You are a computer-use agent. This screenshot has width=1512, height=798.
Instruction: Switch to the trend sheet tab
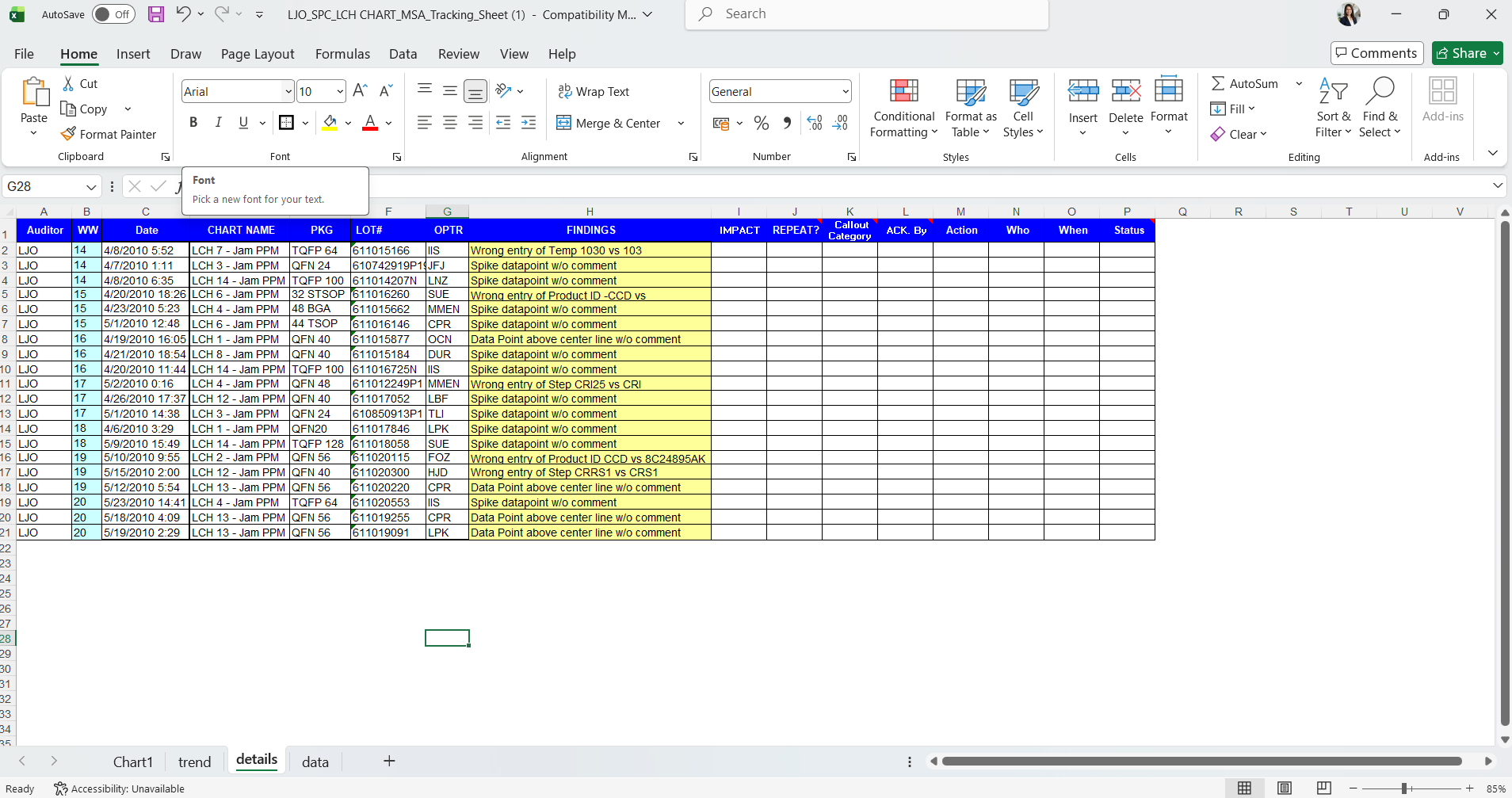tap(195, 762)
